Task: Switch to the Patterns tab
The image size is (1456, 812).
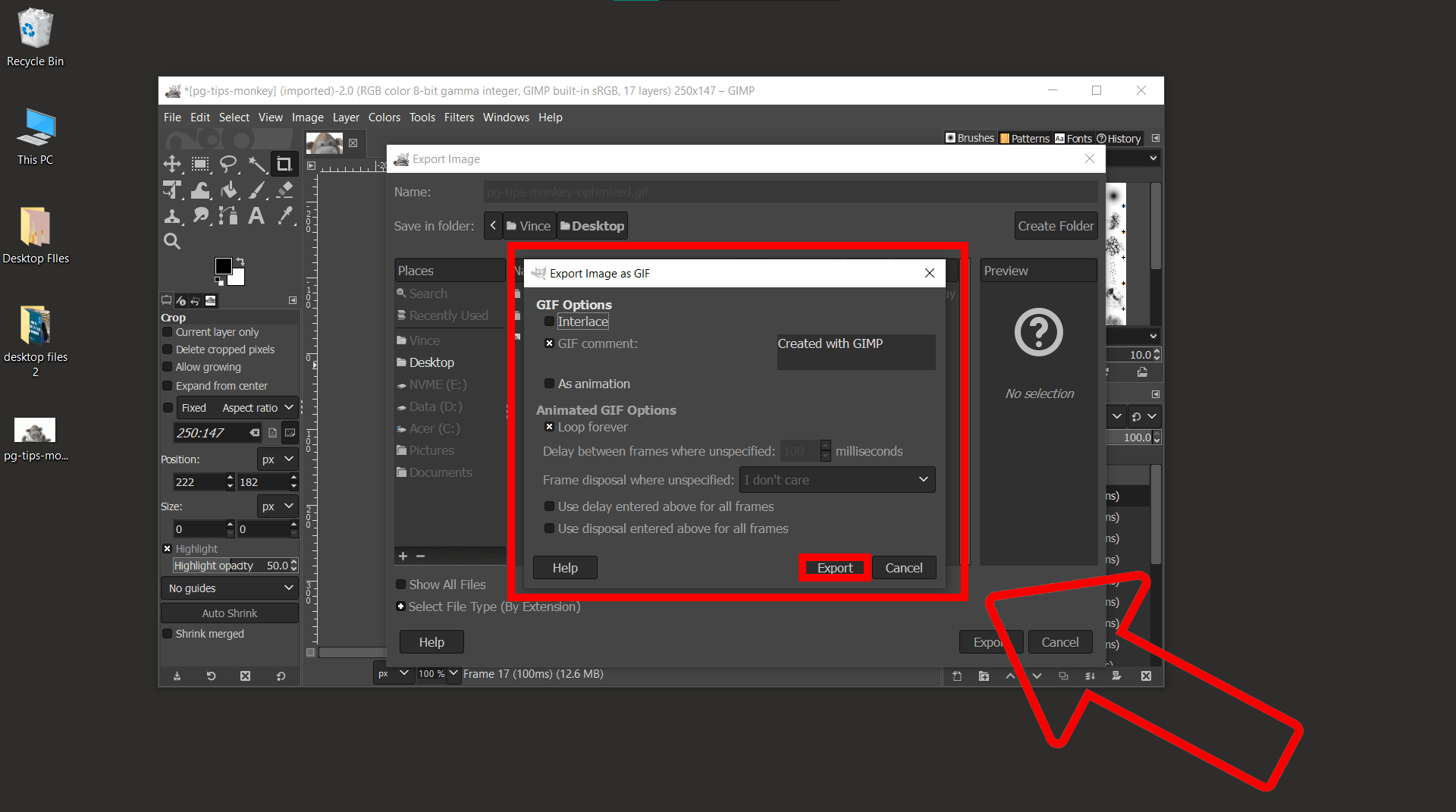Action: coord(1025,137)
